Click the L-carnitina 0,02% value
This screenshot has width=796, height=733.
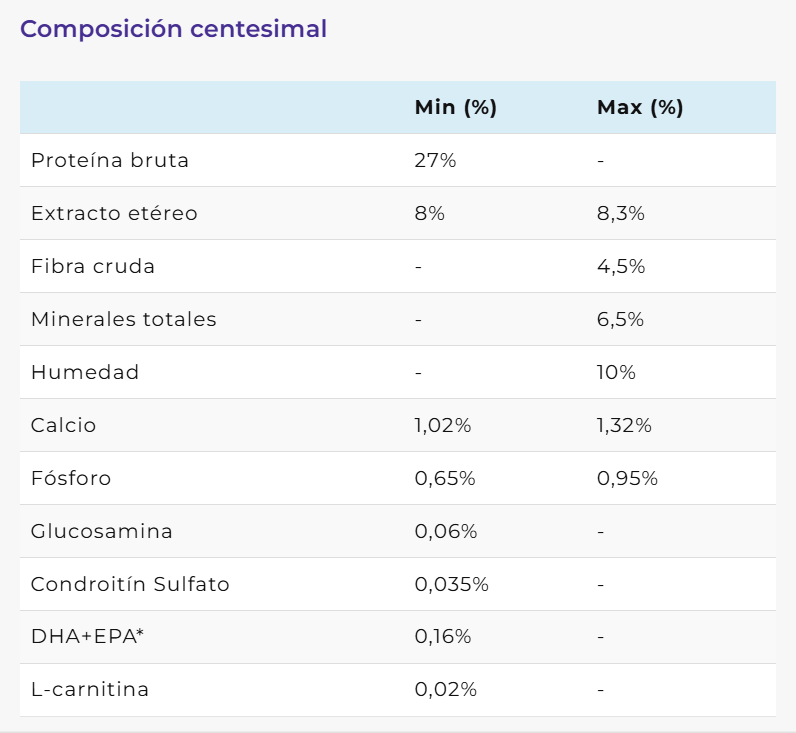click(445, 690)
